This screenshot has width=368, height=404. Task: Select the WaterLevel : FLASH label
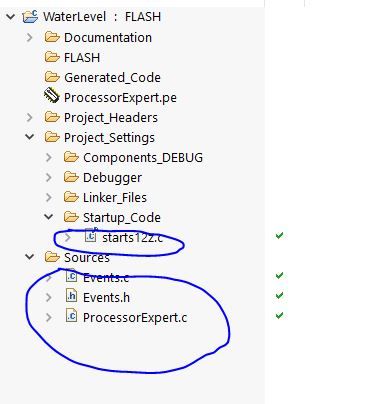102,17
